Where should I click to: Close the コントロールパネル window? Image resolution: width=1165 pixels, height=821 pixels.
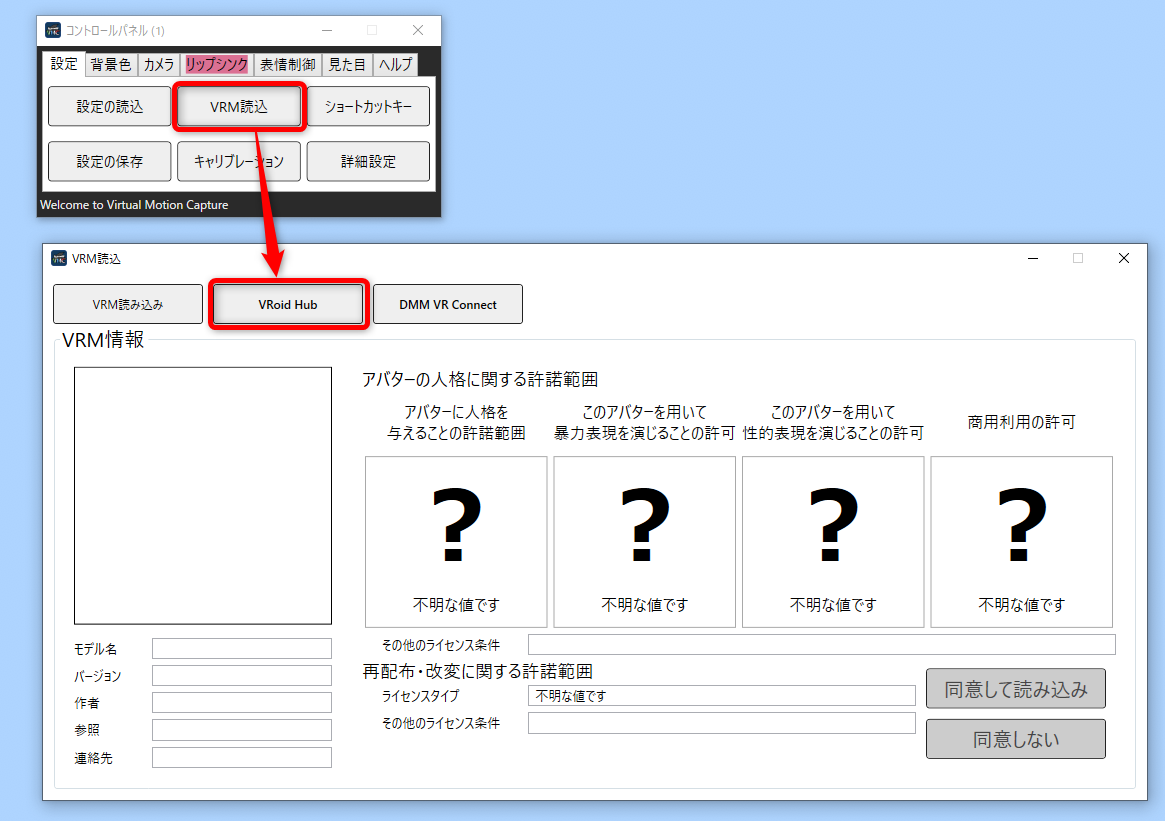[418, 30]
